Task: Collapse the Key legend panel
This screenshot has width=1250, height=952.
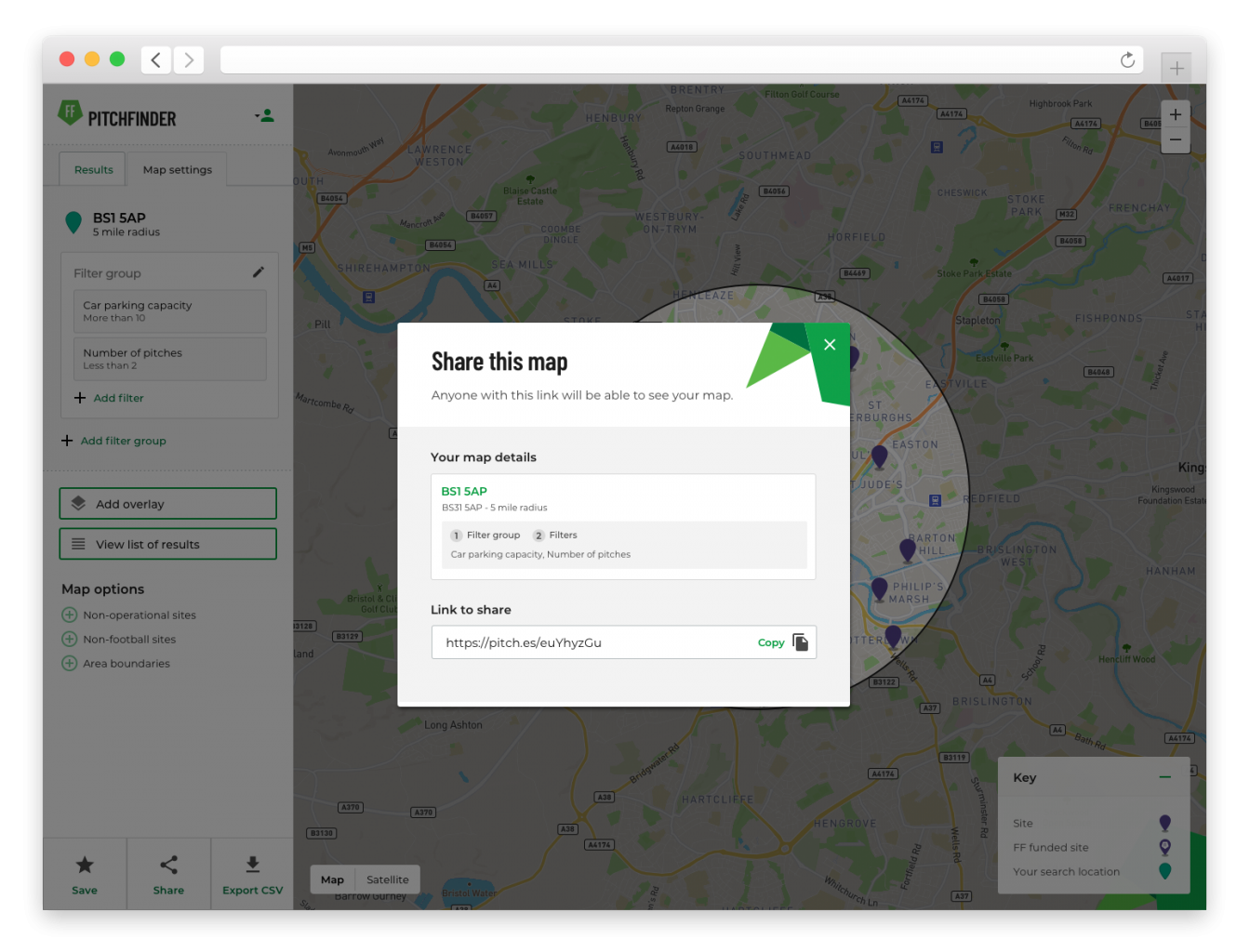Action: [x=1166, y=776]
